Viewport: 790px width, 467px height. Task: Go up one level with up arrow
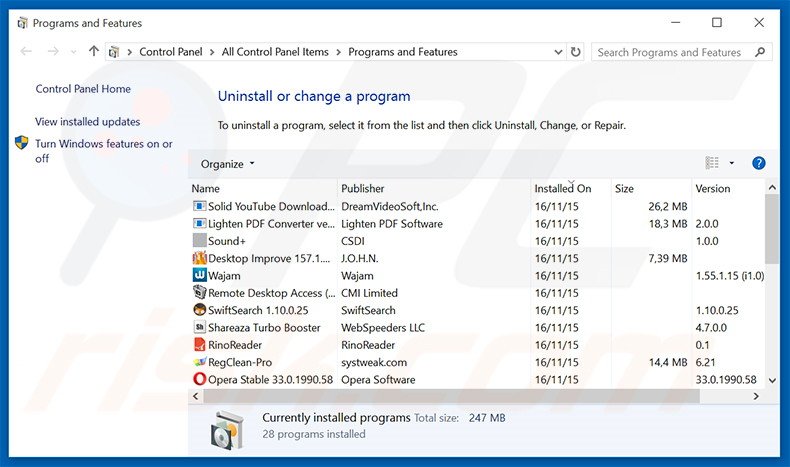(93, 51)
